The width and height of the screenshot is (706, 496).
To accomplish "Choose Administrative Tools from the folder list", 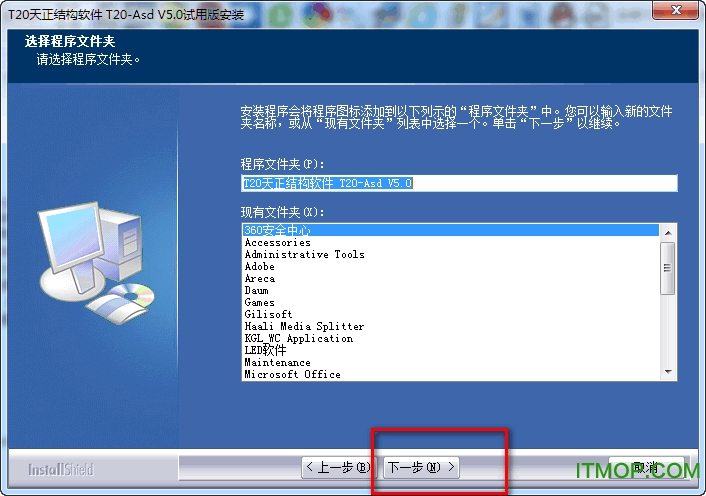I will pyautogui.click(x=304, y=254).
